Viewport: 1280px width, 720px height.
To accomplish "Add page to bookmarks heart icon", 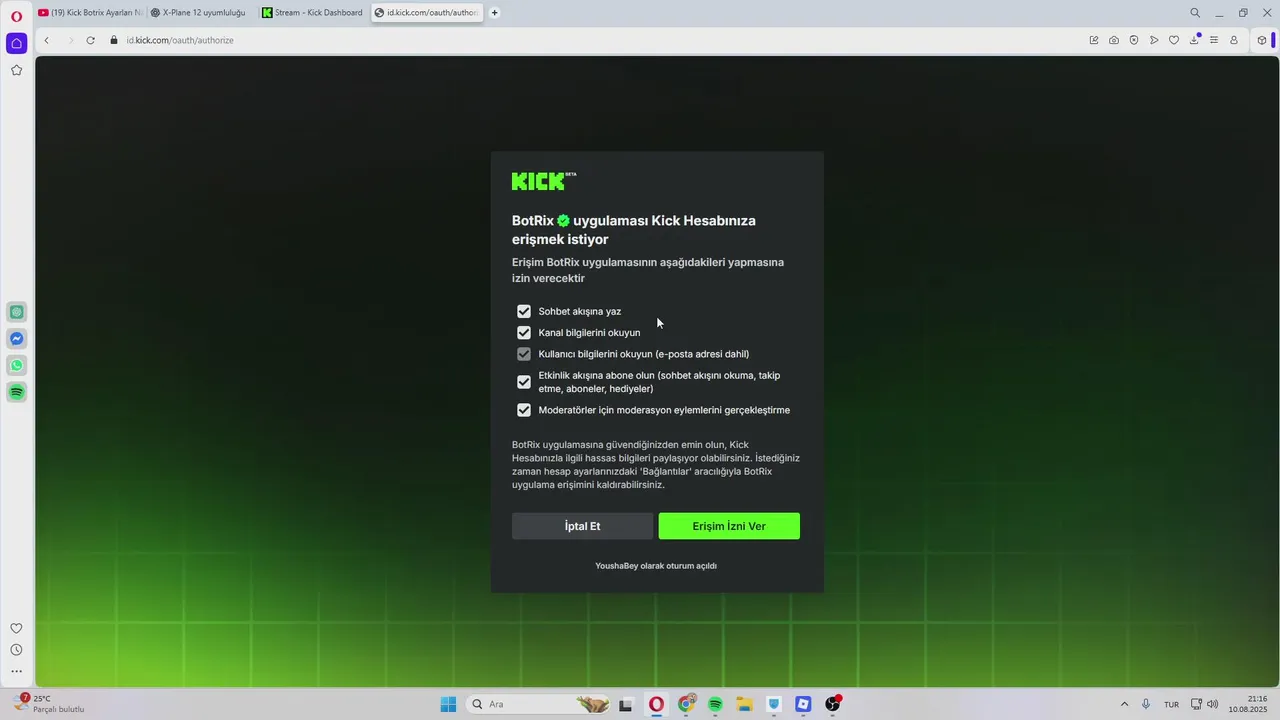I will click(x=1174, y=40).
